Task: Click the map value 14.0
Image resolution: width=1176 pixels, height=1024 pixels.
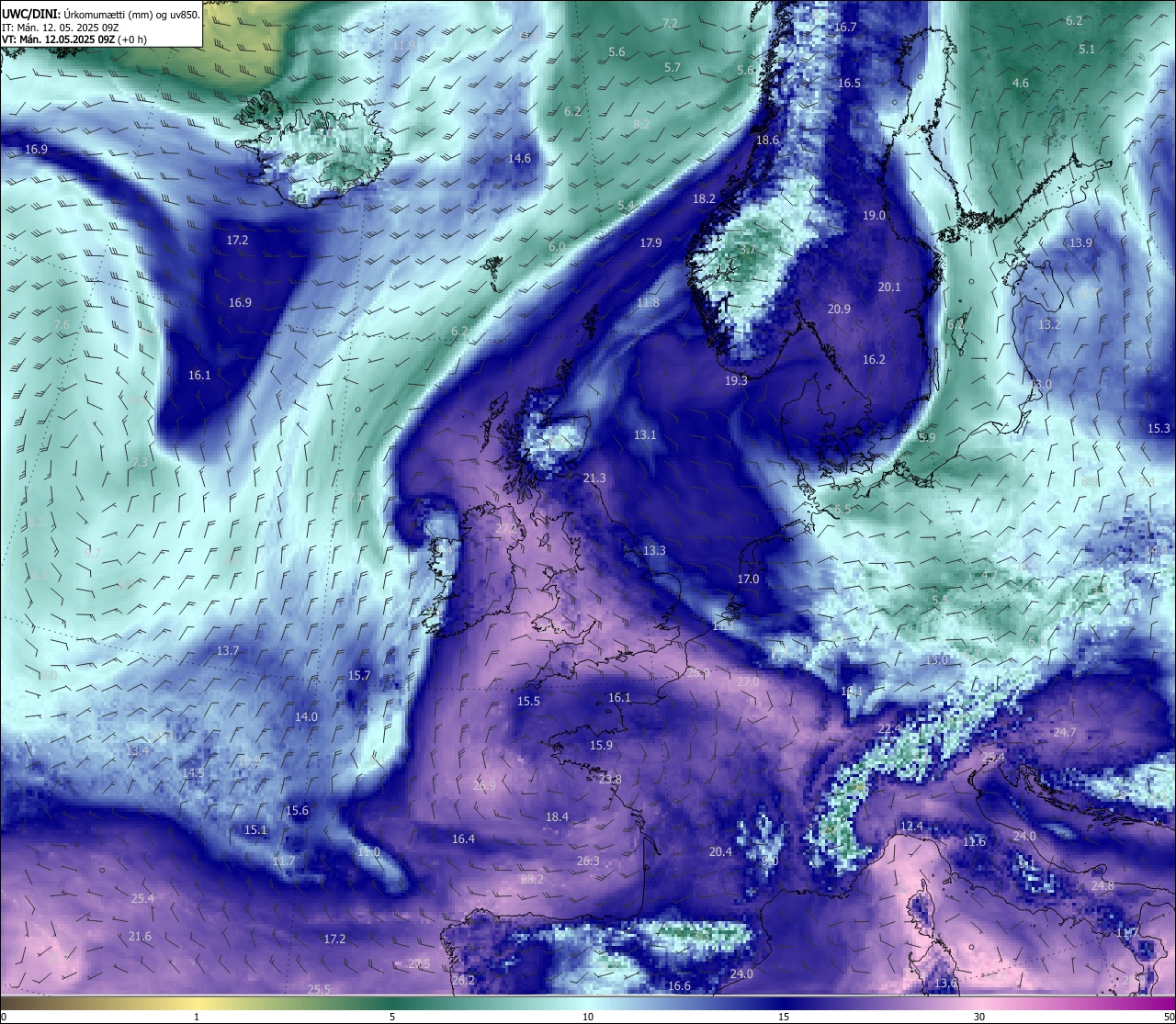Action: point(306,716)
